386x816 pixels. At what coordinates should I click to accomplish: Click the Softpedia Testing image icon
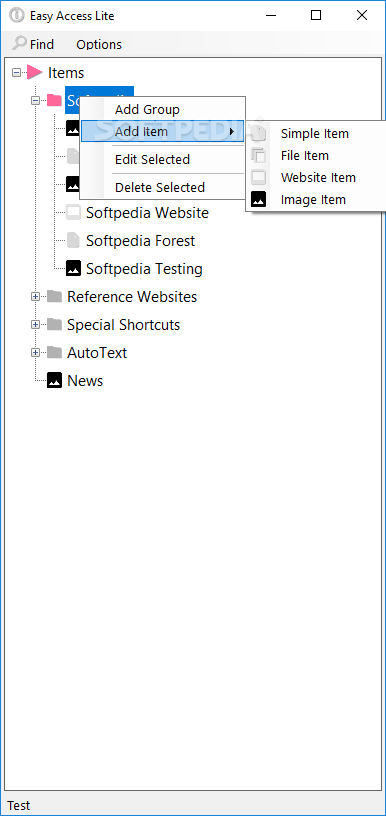click(73, 269)
